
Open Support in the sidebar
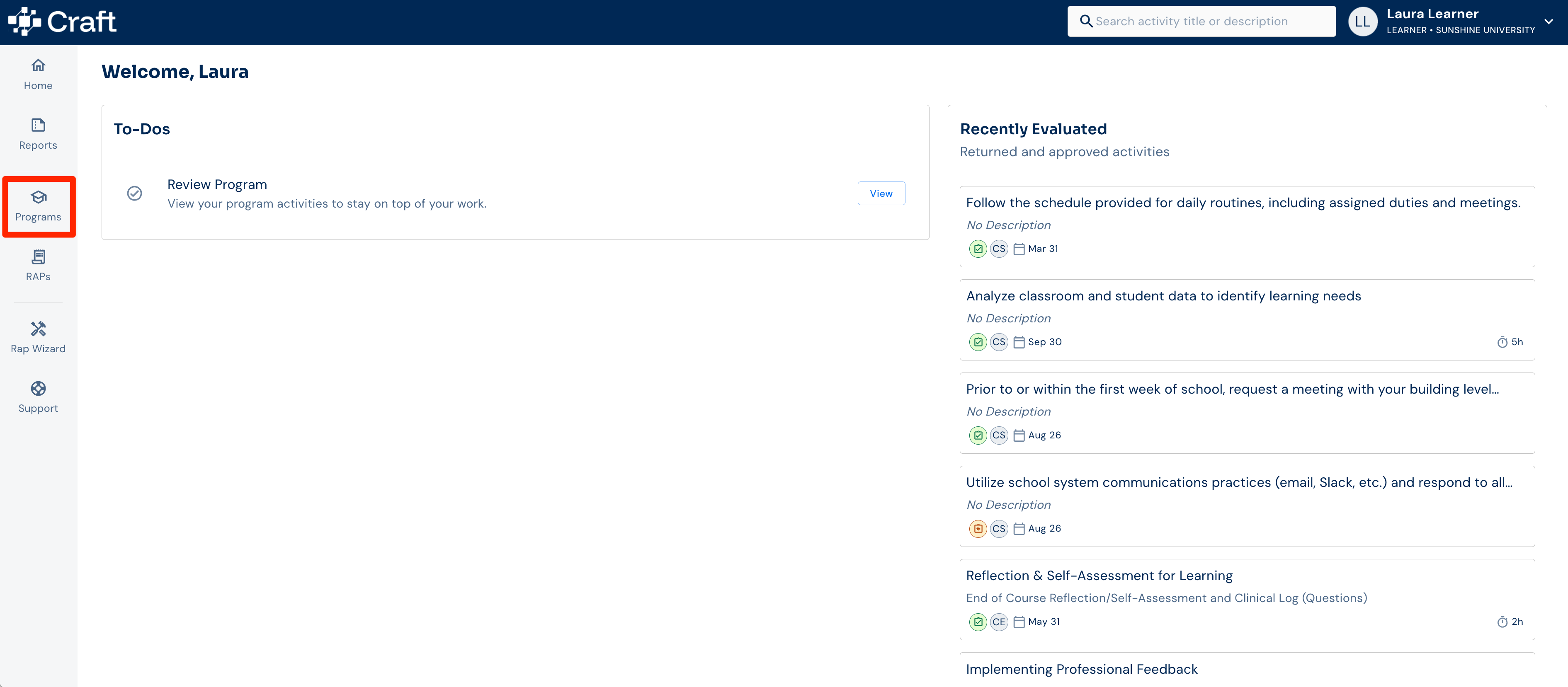pos(38,397)
